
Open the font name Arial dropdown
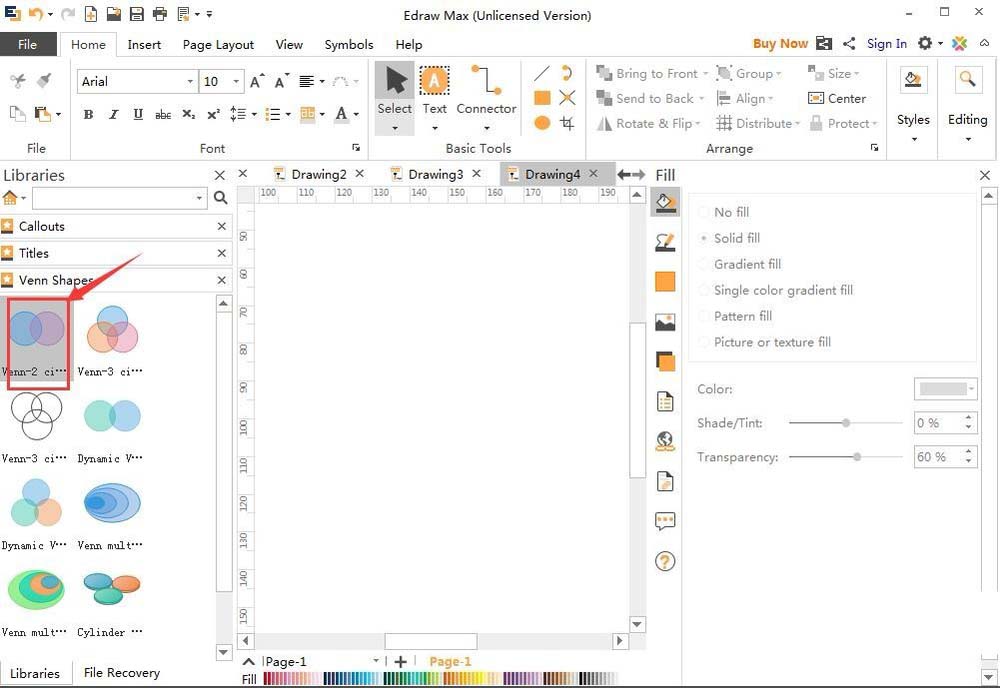tap(190, 82)
